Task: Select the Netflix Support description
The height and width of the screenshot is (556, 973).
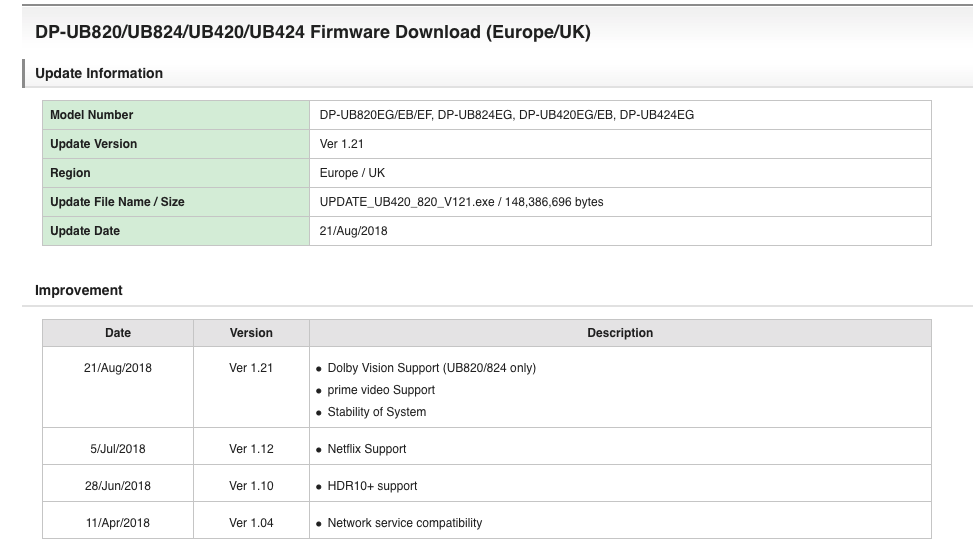Action: (366, 449)
